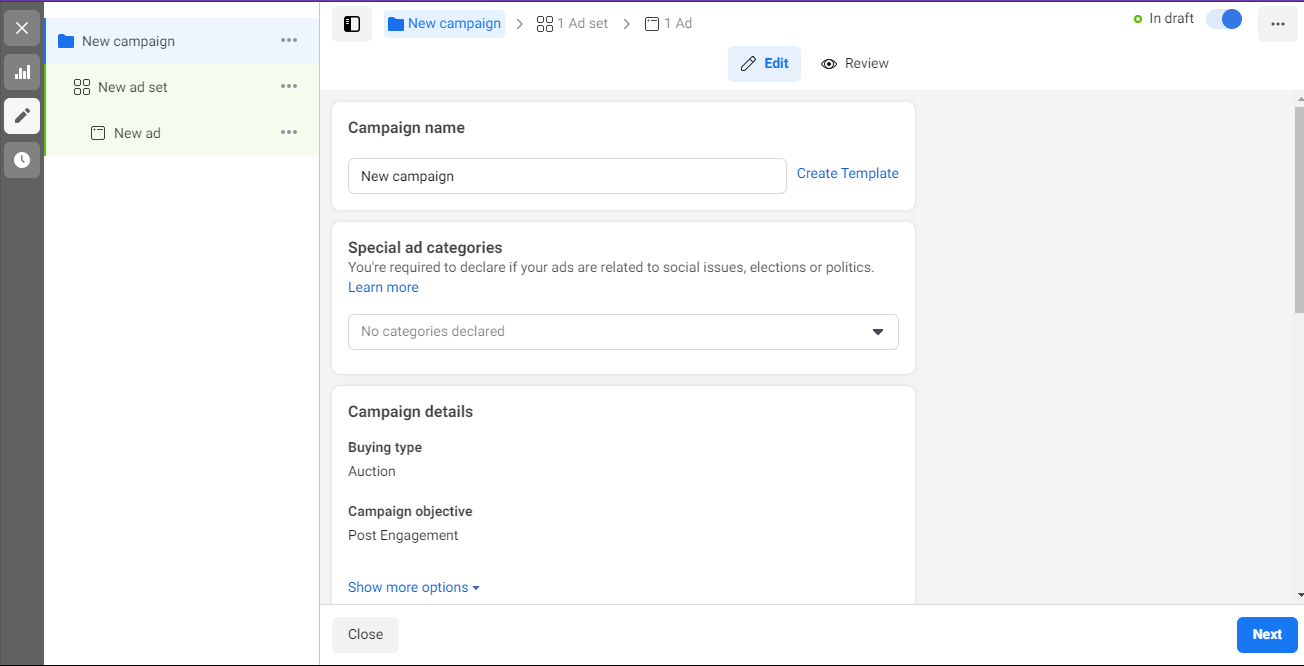Click the Learn more link
The image size is (1304, 666).
pyautogui.click(x=383, y=288)
